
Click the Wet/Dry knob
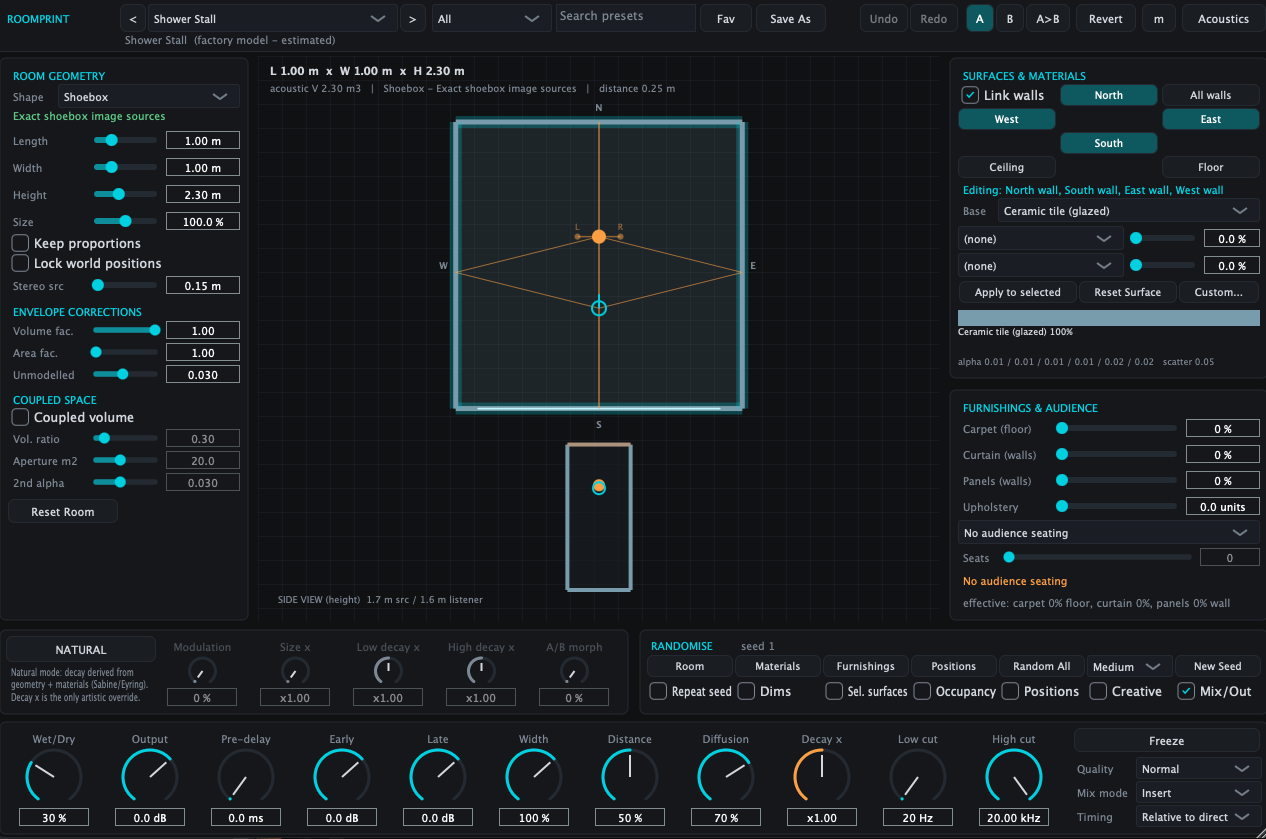[x=53, y=778]
